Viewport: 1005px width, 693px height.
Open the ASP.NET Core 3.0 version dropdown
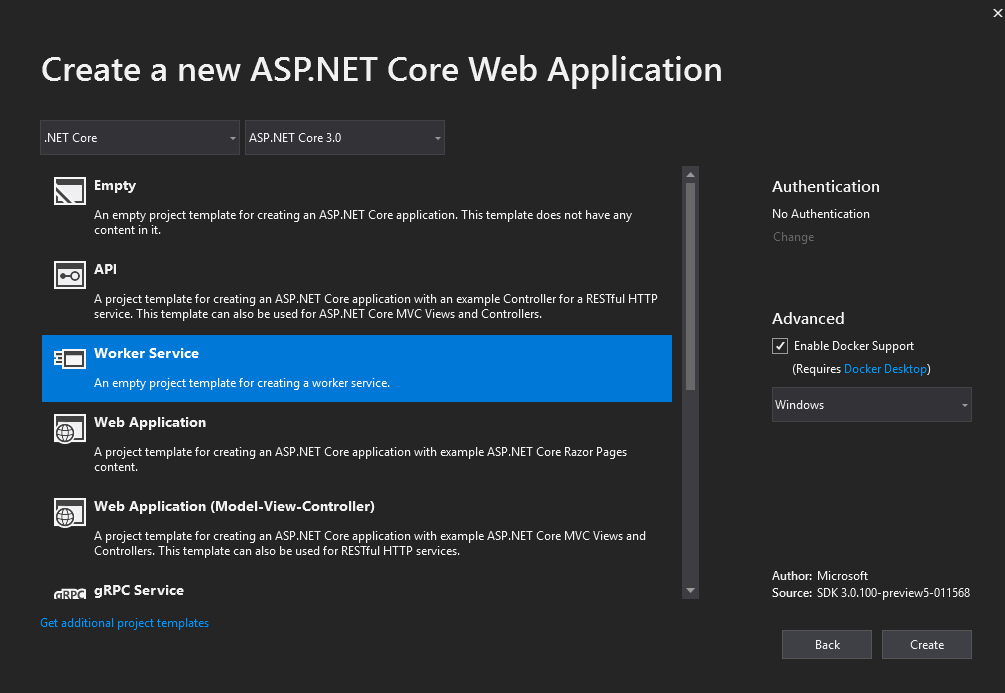click(x=344, y=137)
